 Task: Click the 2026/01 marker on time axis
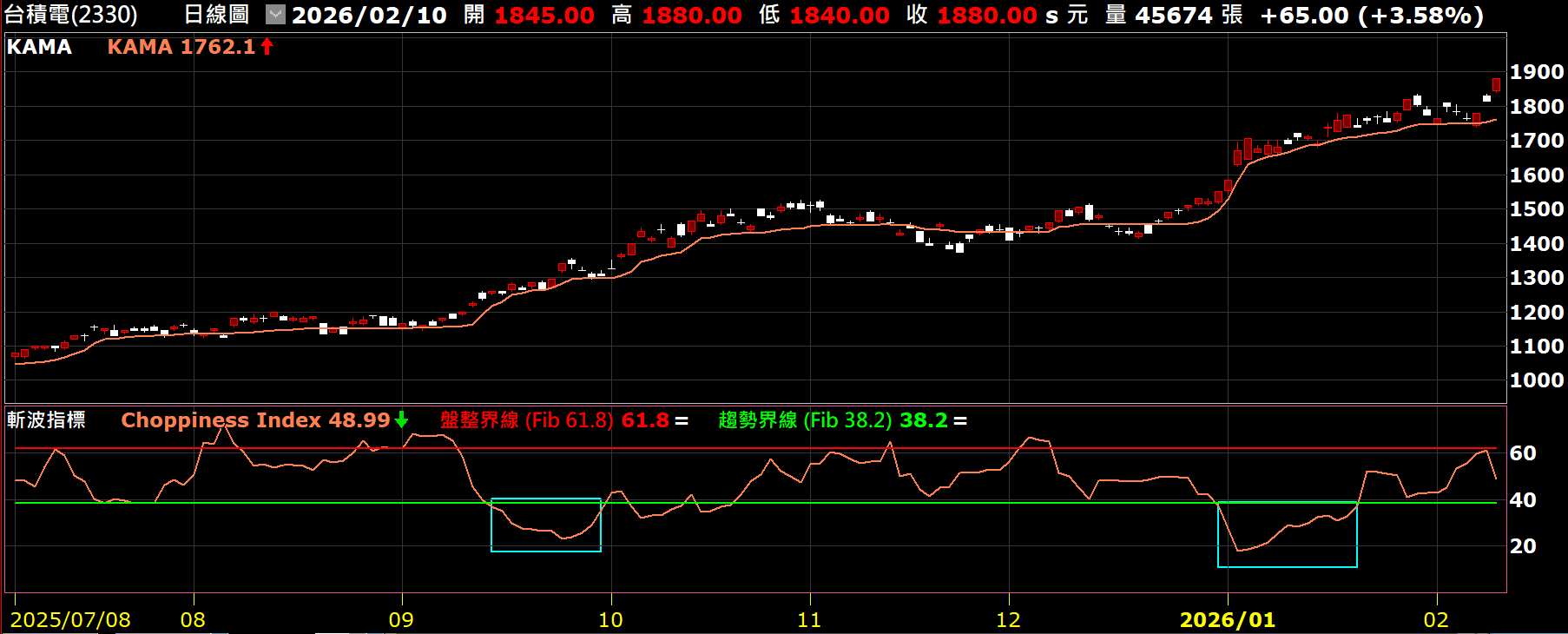point(1227,619)
